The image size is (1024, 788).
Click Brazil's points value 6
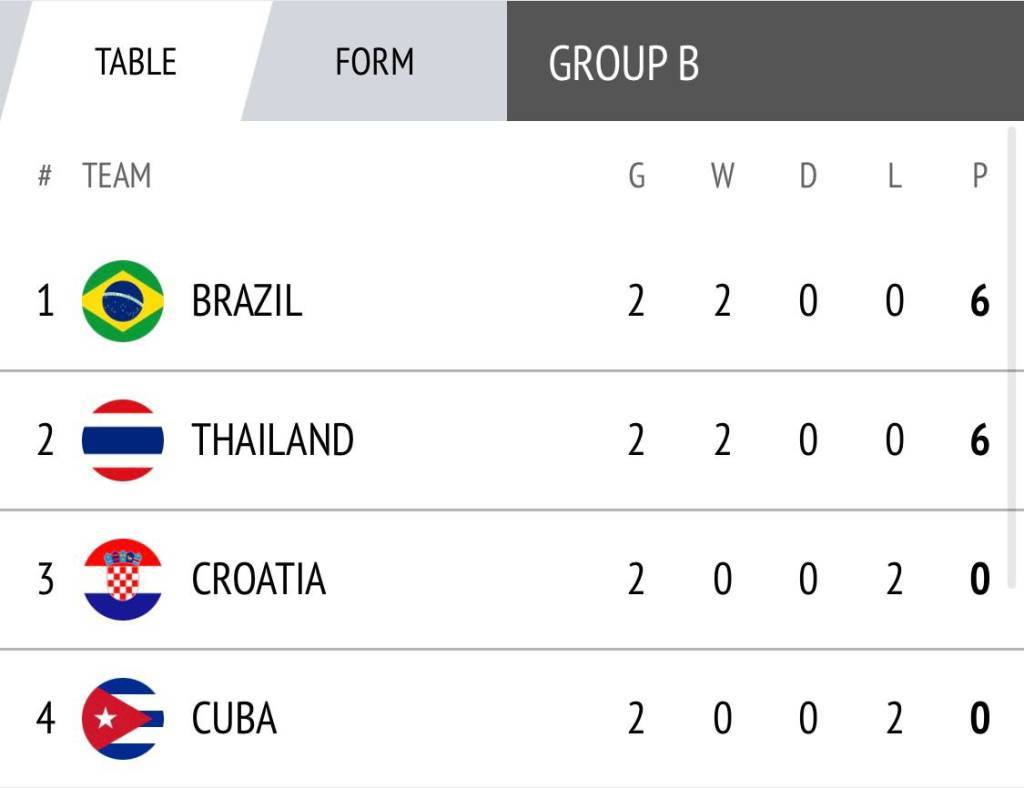click(979, 301)
